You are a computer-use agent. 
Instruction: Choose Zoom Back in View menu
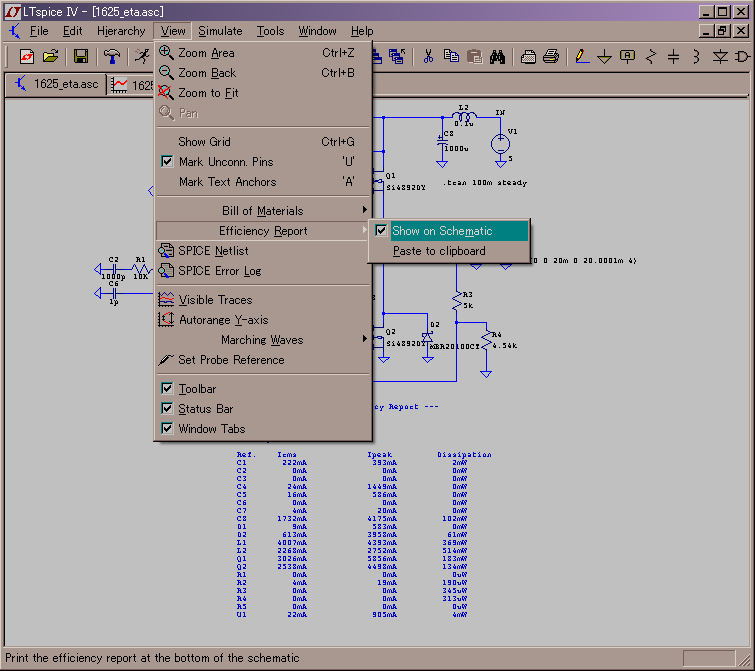tap(263, 73)
